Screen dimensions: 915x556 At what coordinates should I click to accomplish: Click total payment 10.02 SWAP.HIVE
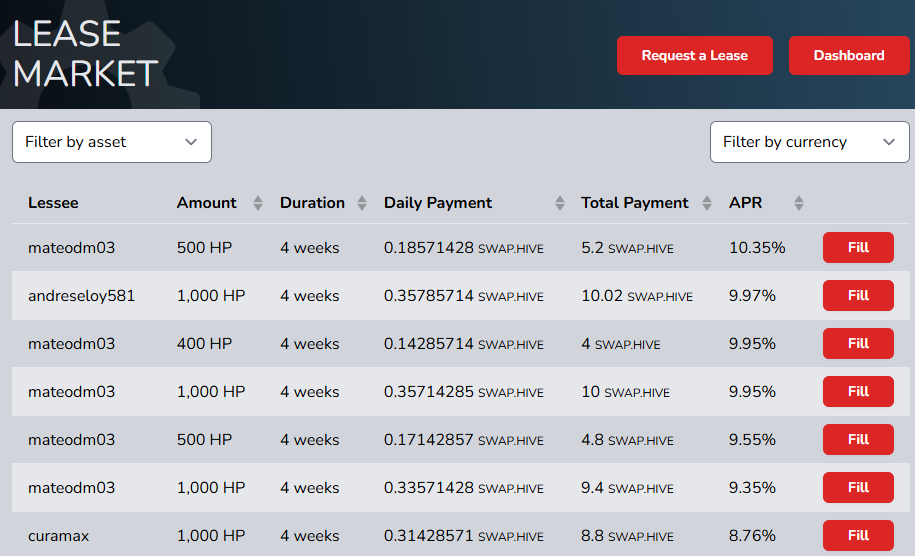[637, 296]
